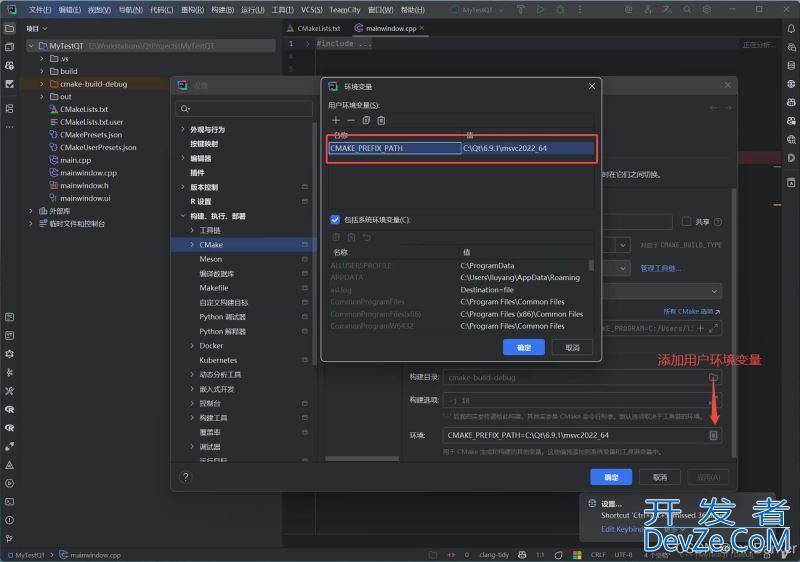Screen dimensions: 800x562
Task: Open CMake tool window in left sidebar
Action: point(10,465)
